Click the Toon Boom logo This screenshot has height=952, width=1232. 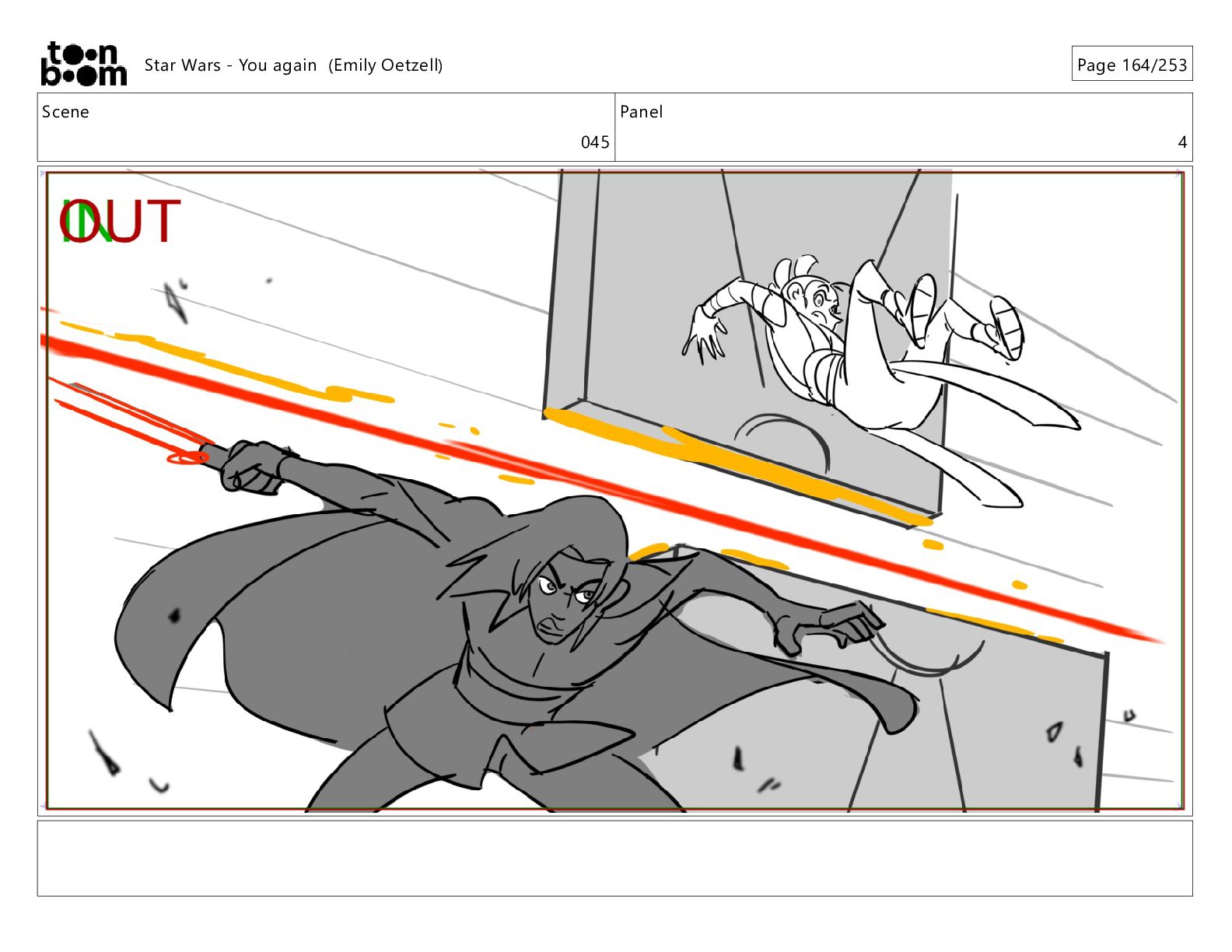tap(83, 64)
